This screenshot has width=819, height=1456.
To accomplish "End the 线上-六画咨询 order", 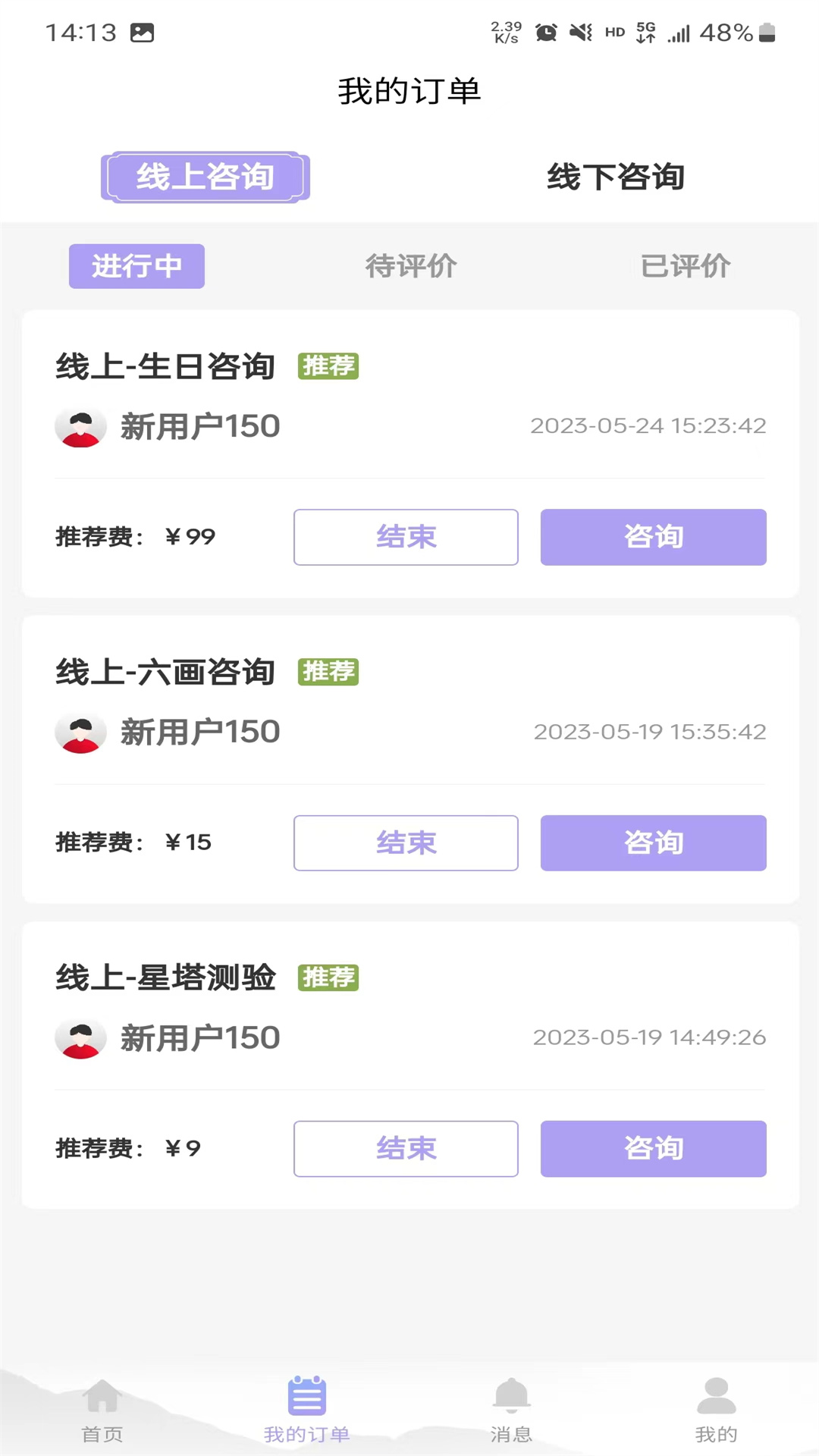I will coord(406,843).
